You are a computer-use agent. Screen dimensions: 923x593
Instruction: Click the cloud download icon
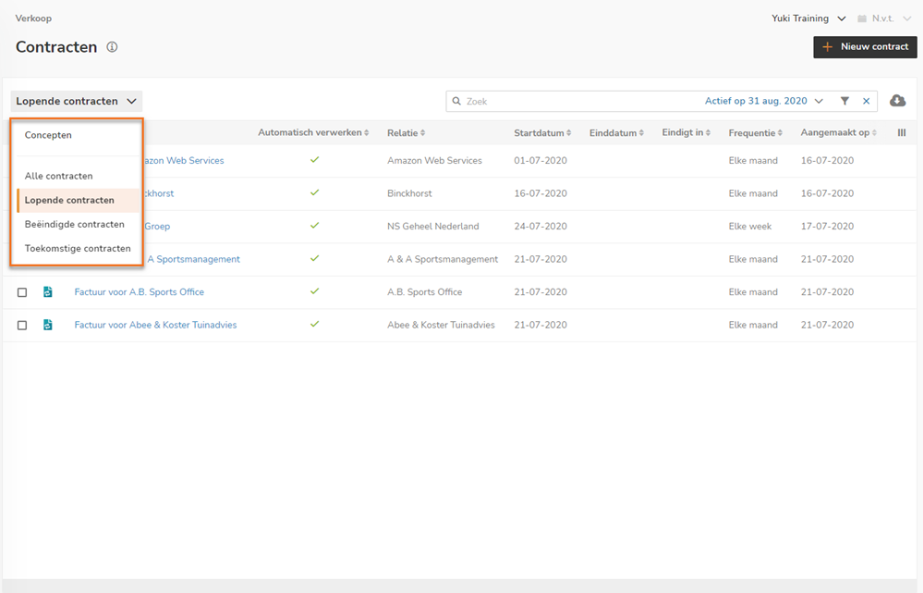[897, 101]
